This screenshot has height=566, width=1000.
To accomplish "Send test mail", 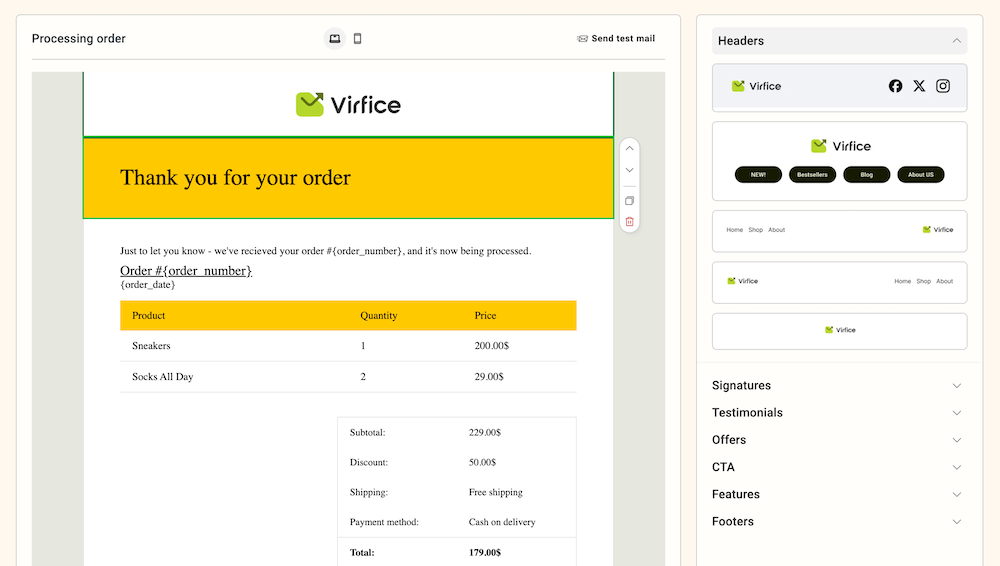I will (616, 38).
